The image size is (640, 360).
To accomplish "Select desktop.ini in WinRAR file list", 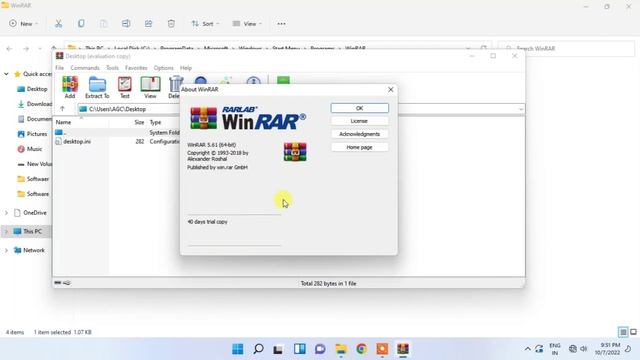I will point(77,142).
